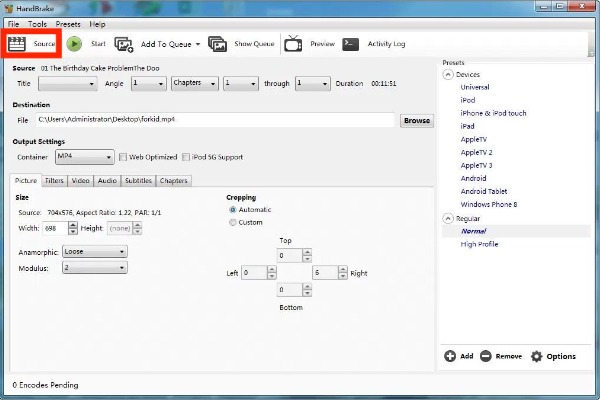Click the Width value field

(55, 229)
